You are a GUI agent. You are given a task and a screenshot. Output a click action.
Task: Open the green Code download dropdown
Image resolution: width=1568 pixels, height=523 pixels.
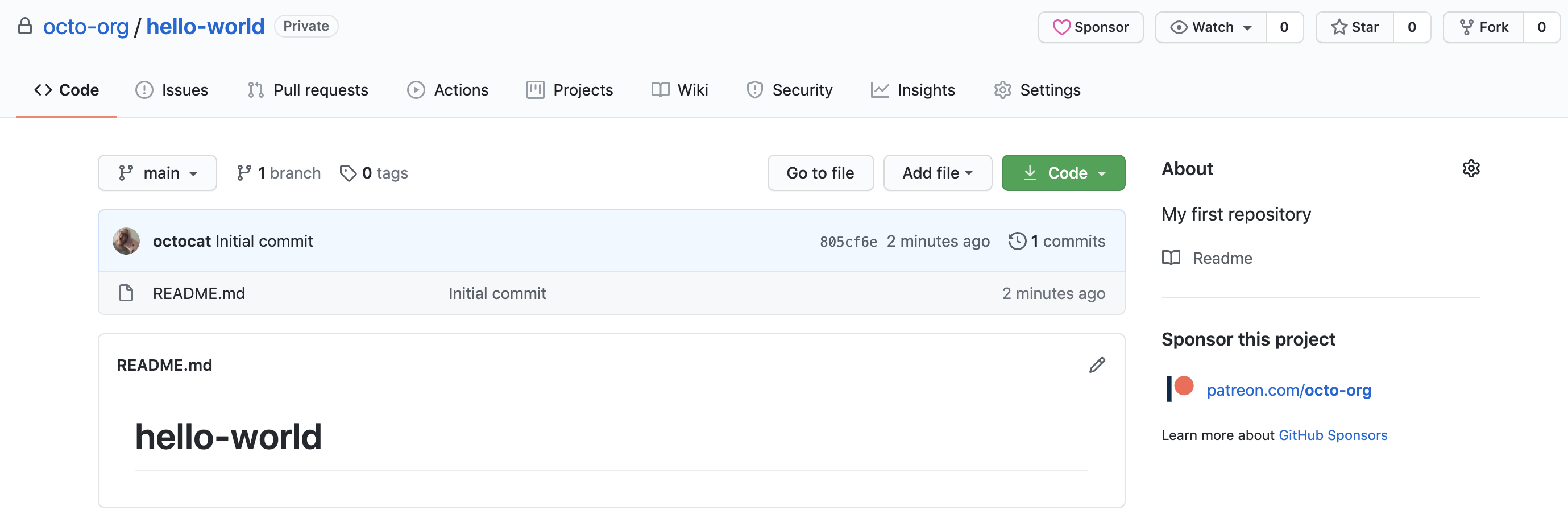pyautogui.click(x=1063, y=173)
